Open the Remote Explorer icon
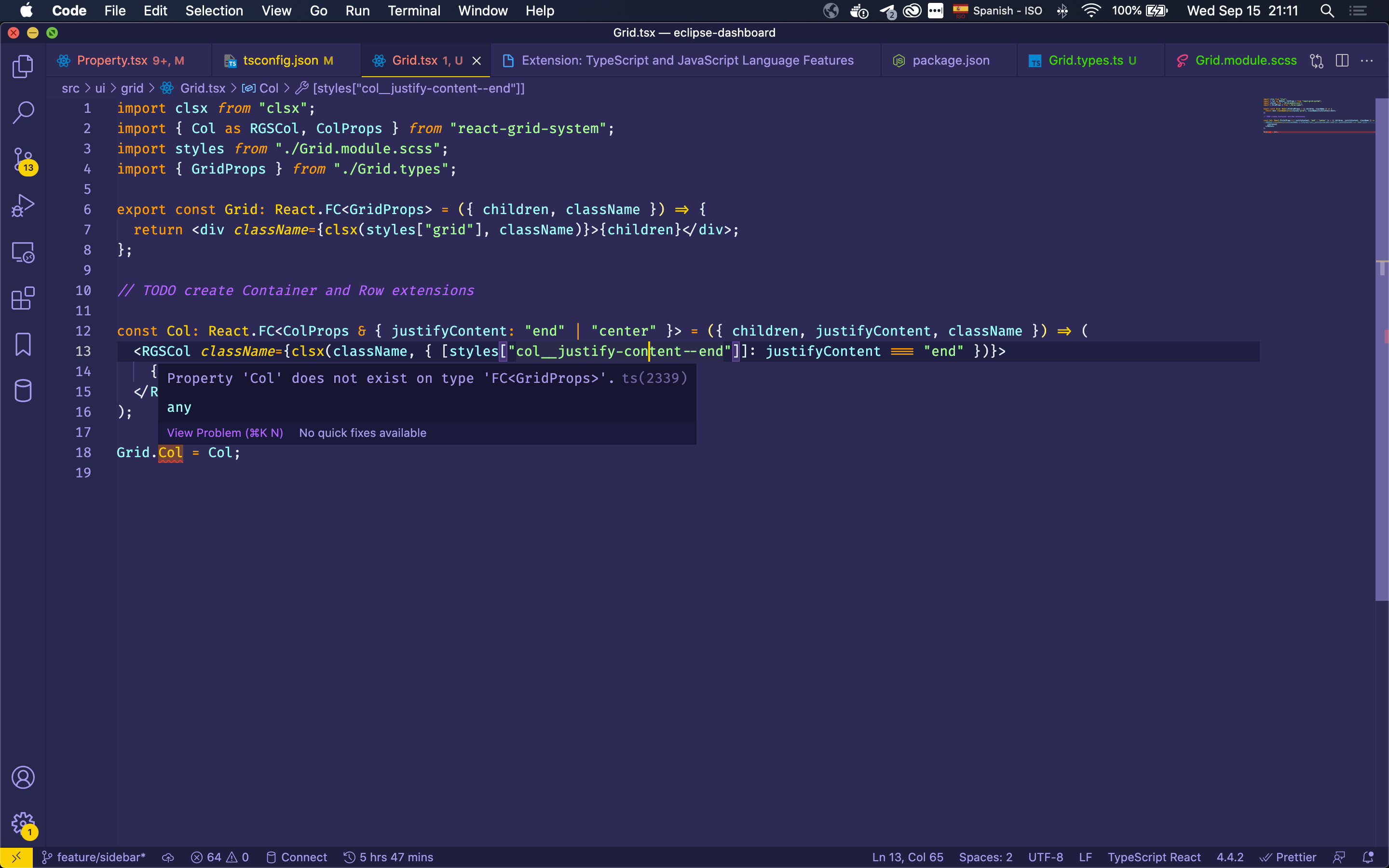Viewport: 1389px width, 868px height. 23,252
